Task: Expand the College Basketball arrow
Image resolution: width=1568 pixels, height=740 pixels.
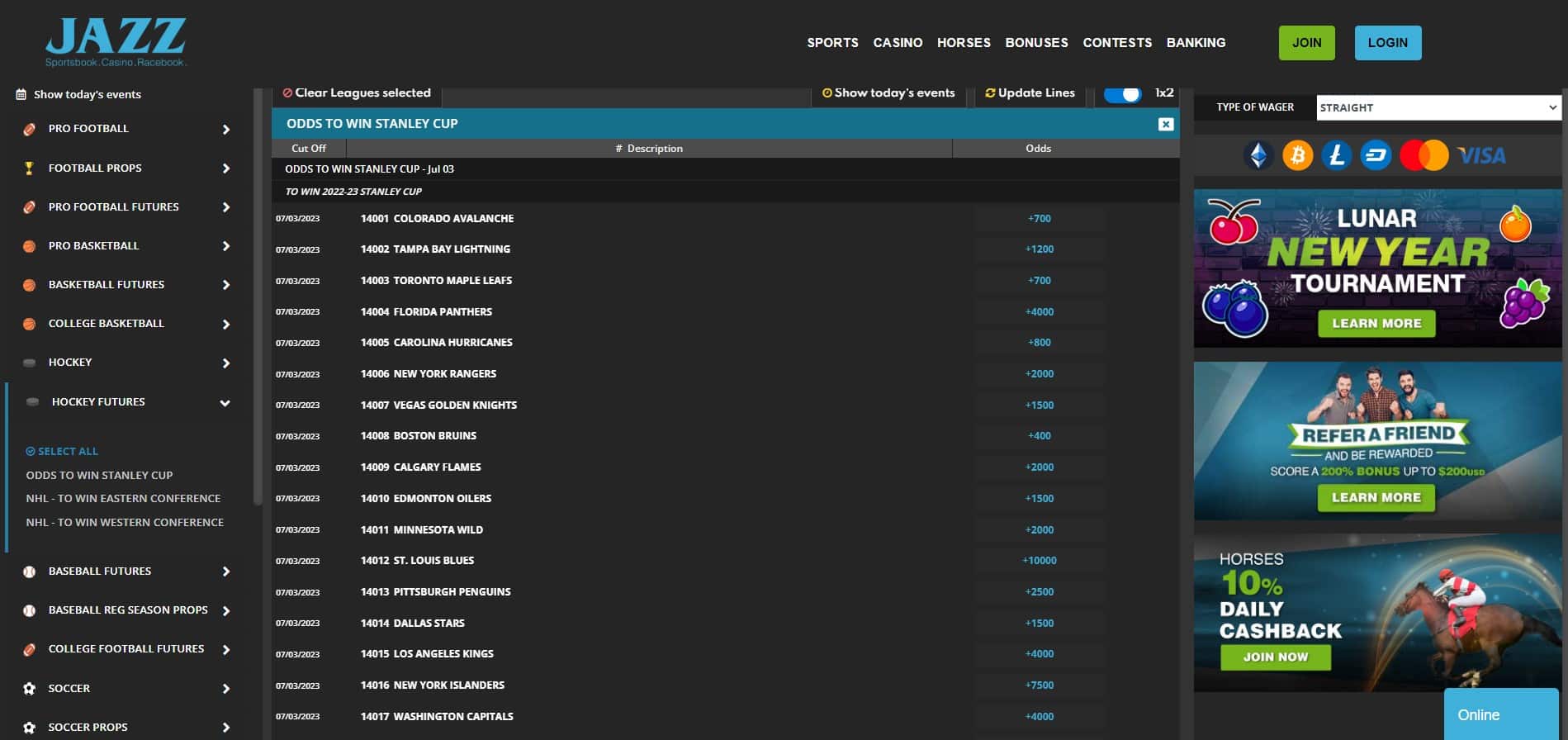Action: [226, 325]
